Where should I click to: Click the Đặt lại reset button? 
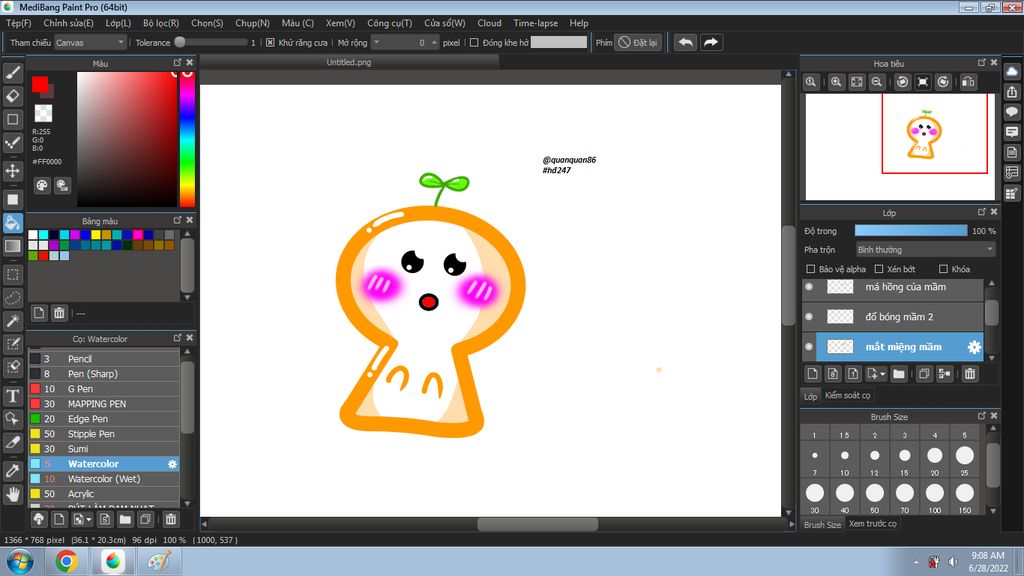tap(639, 42)
